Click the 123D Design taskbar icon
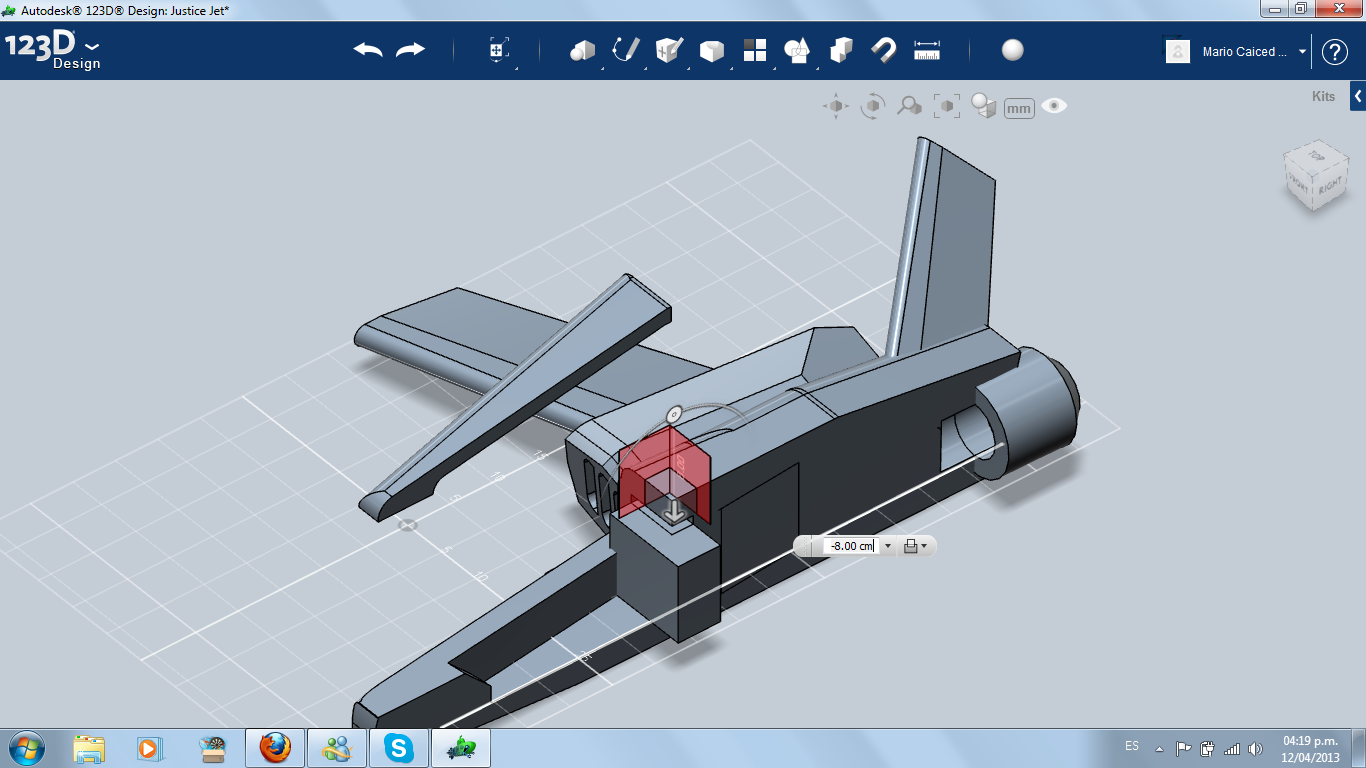Screen dimensions: 1366x768 tap(461, 748)
